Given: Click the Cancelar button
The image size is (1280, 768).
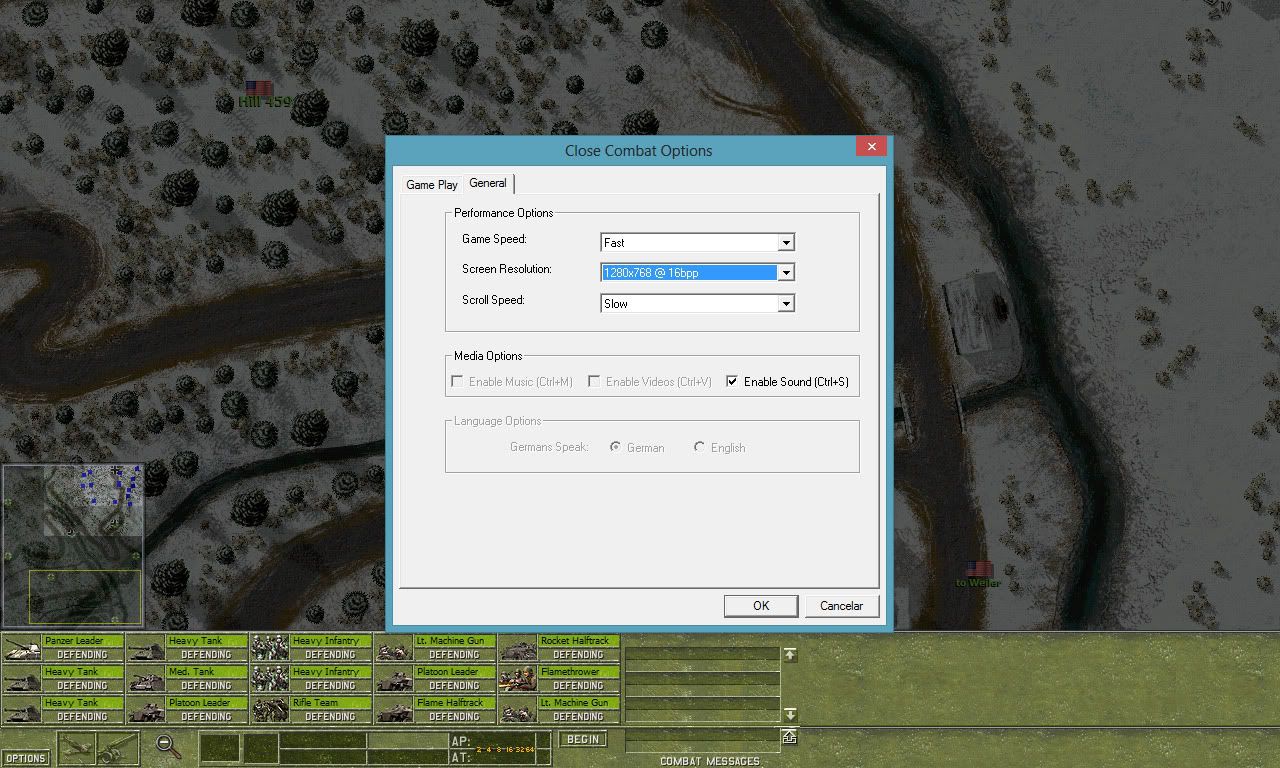Looking at the screenshot, I should pyautogui.click(x=841, y=605).
